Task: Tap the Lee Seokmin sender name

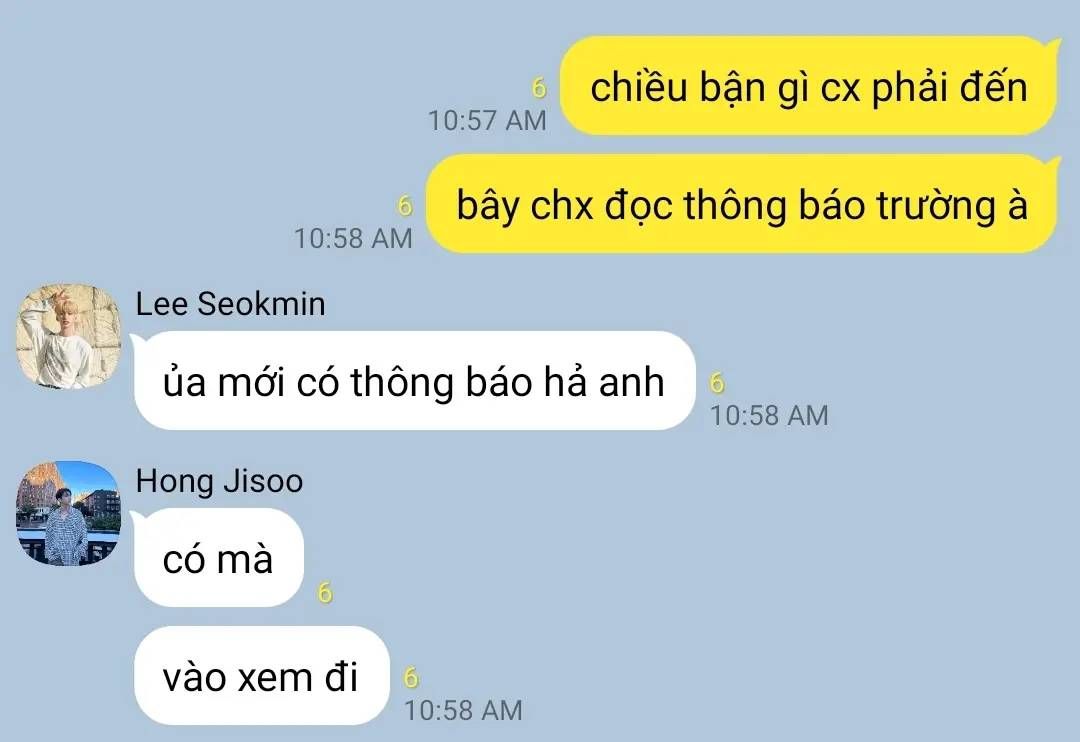Action: [230, 304]
